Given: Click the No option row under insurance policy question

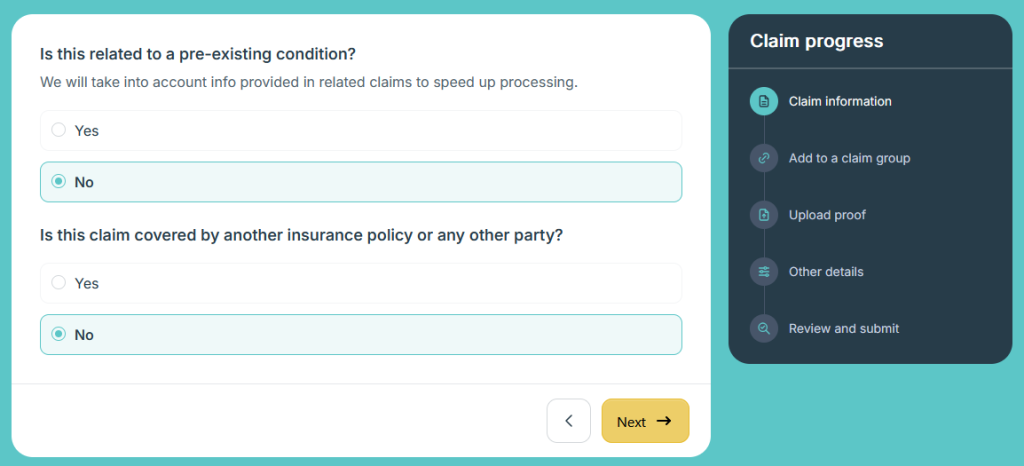Looking at the screenshot, I should [x=360, y=335].
